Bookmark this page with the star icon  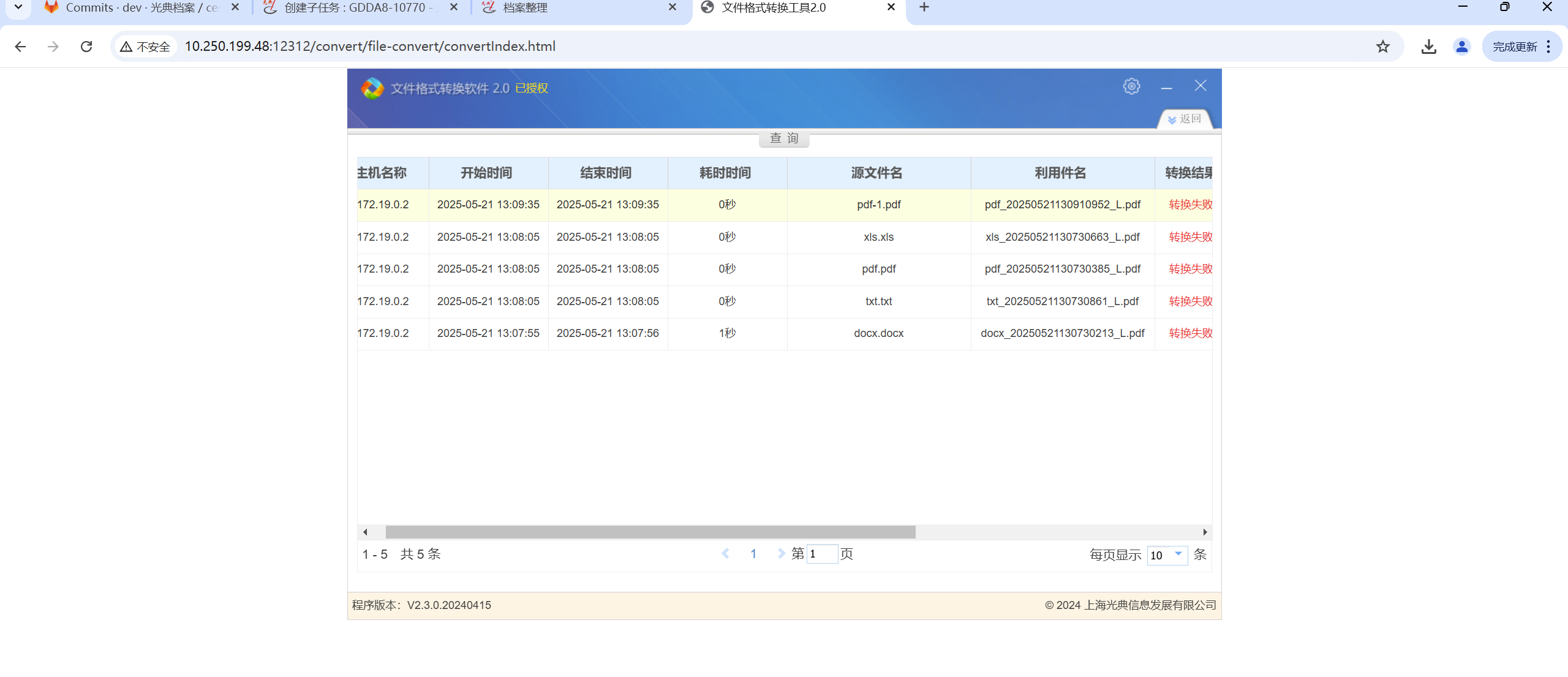pos(1382,47)
